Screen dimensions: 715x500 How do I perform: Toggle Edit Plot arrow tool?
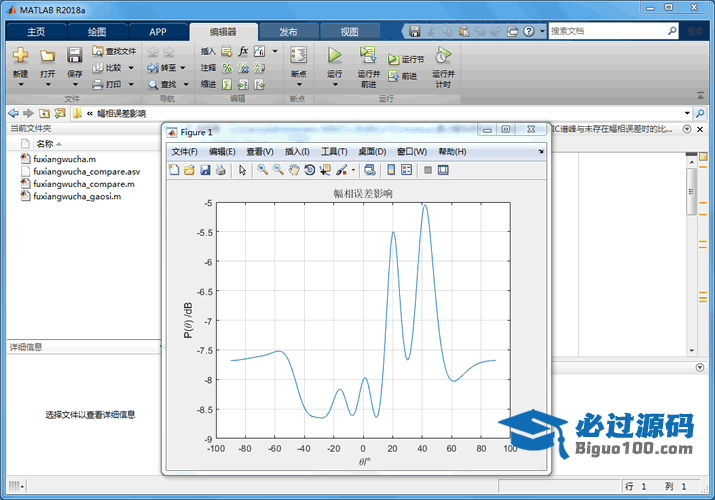[242, 170]
